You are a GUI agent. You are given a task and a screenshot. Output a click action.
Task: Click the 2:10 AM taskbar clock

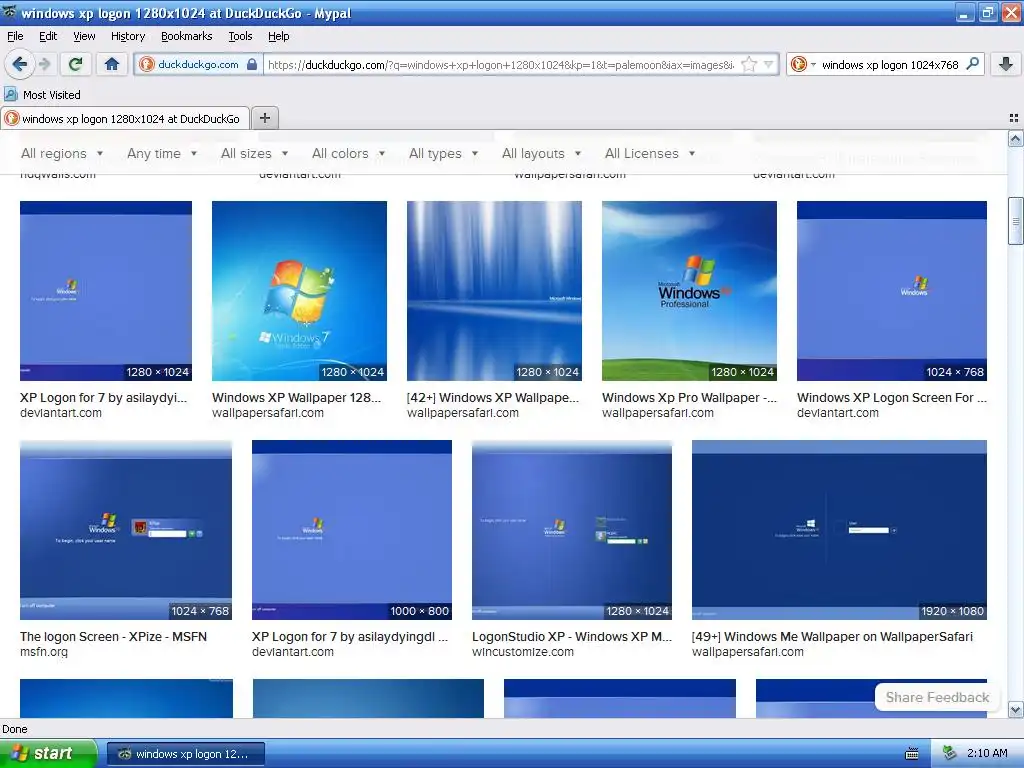(987, 753)
